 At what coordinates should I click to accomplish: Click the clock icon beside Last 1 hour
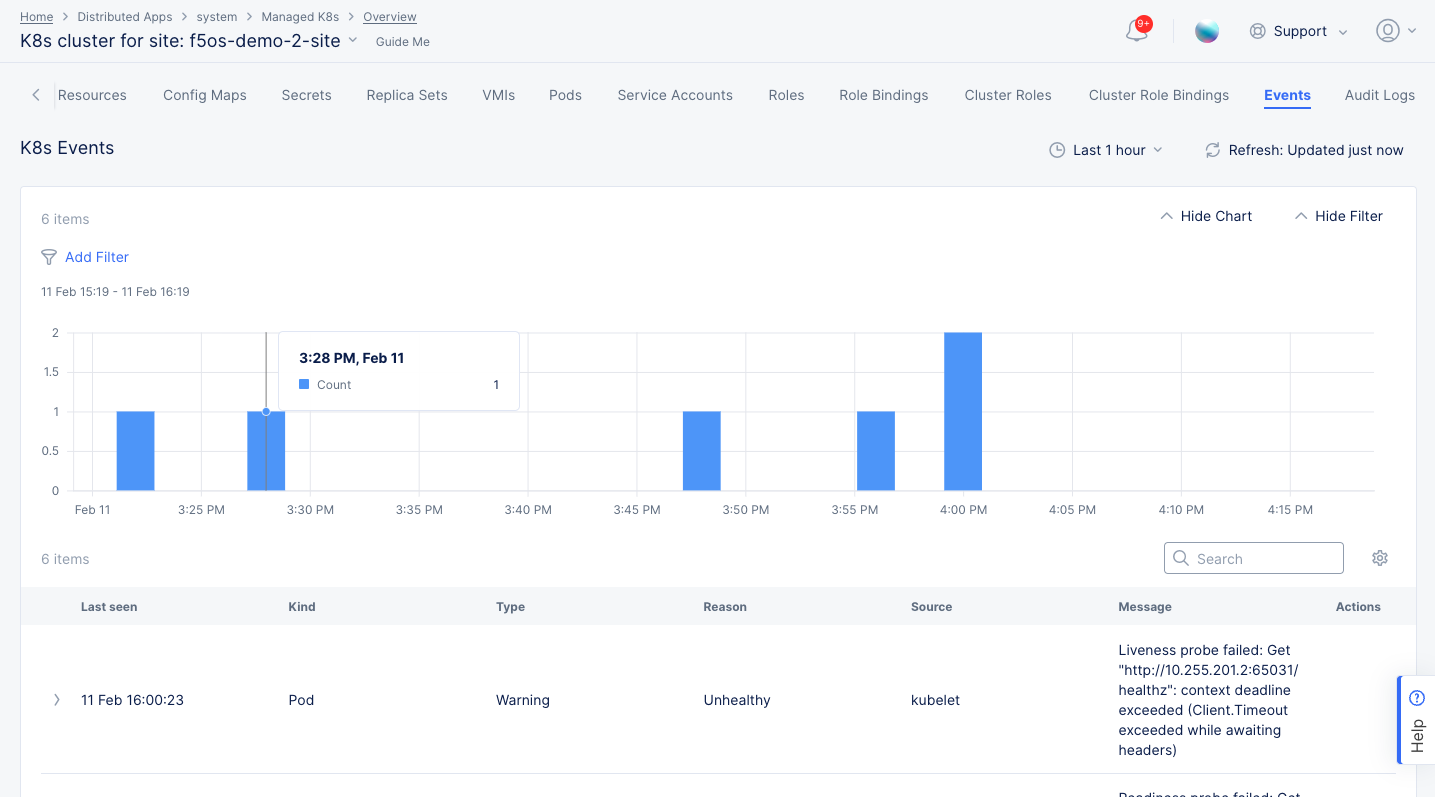[x=1056, y=149]
